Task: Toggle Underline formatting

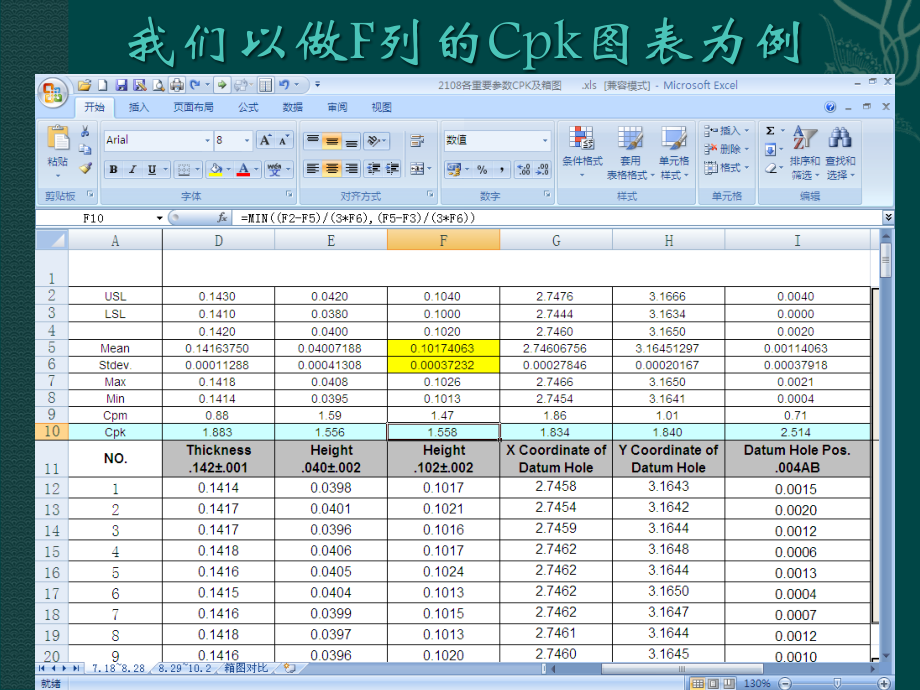Action: click(x=152, y=170)
